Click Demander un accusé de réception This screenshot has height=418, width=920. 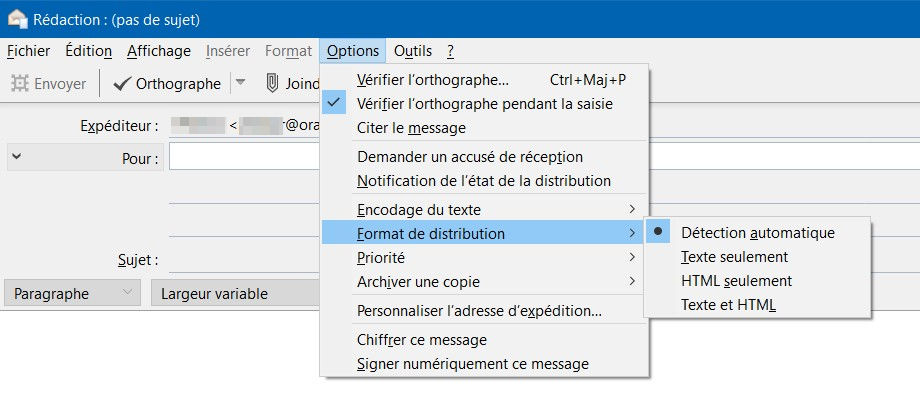coord(469,157)
